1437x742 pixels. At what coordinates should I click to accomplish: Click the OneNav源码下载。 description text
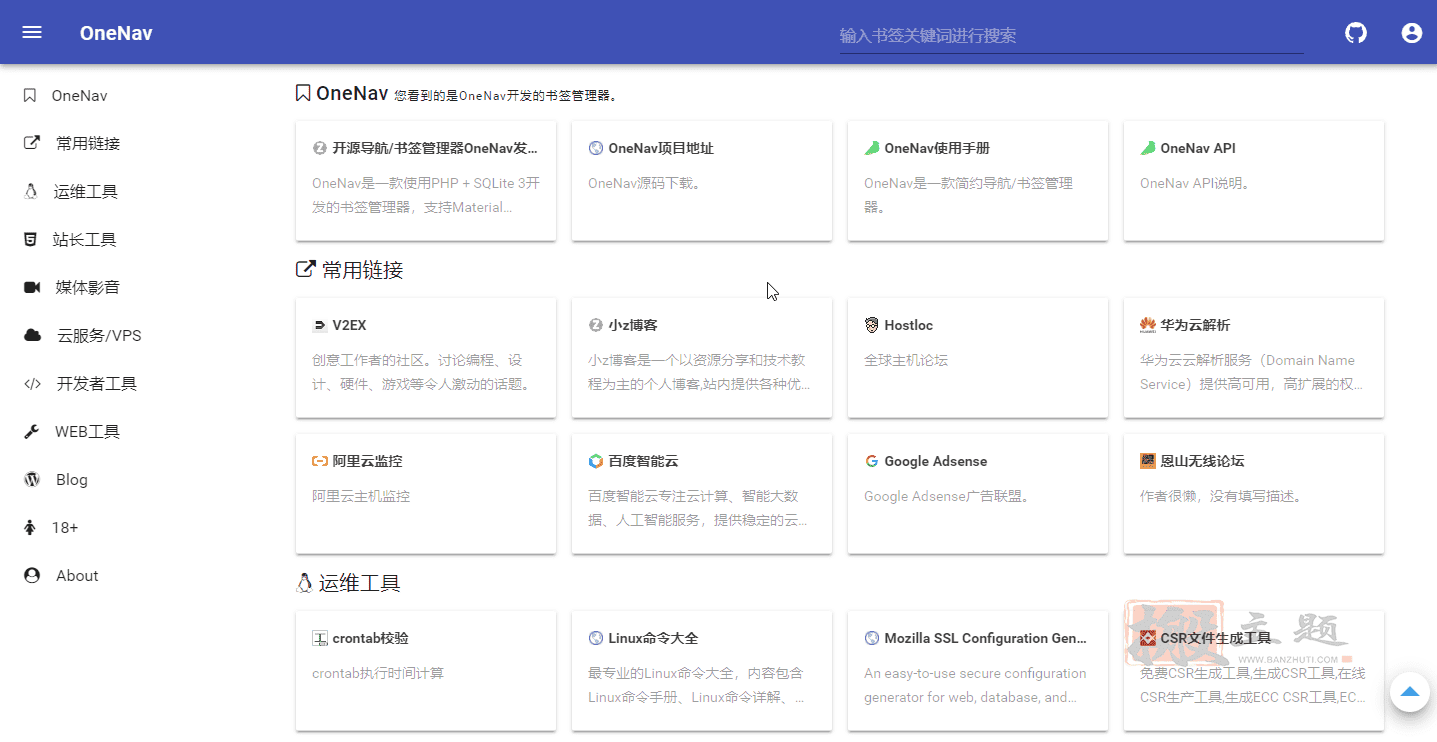click(x=644, y=183)
